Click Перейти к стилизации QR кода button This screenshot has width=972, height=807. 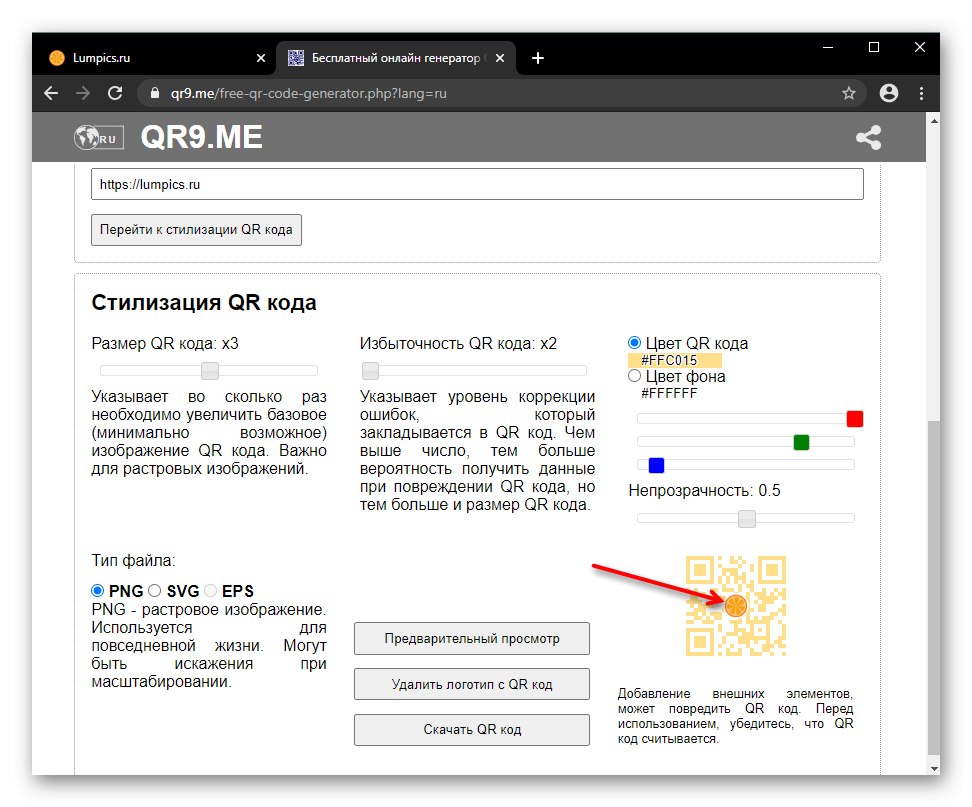click(x=197, y=230)
